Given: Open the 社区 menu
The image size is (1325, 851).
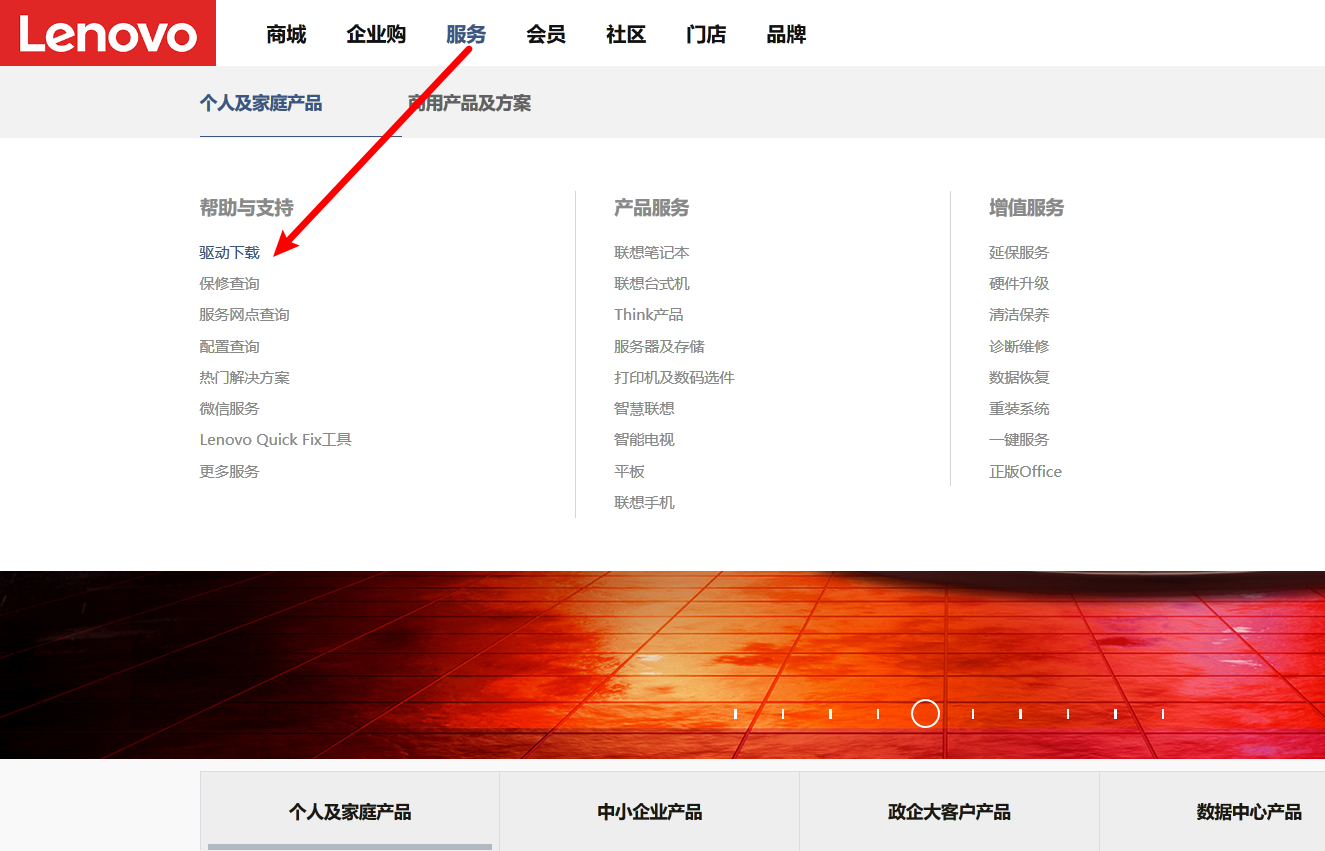Looking at the screenshot, I should 626,35.
